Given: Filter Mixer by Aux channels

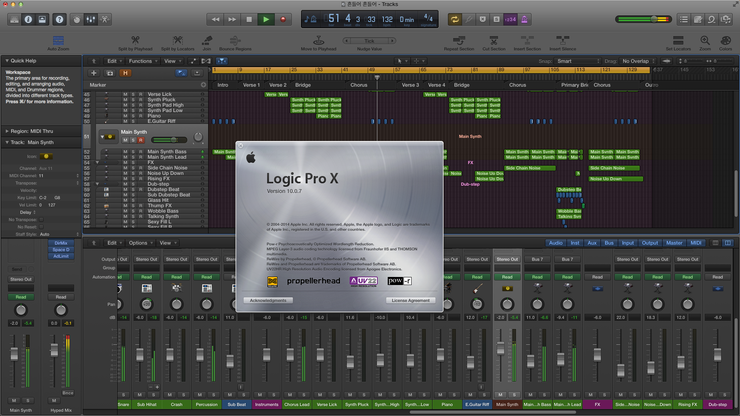Looking at the screenshot, I should [592, 243].
